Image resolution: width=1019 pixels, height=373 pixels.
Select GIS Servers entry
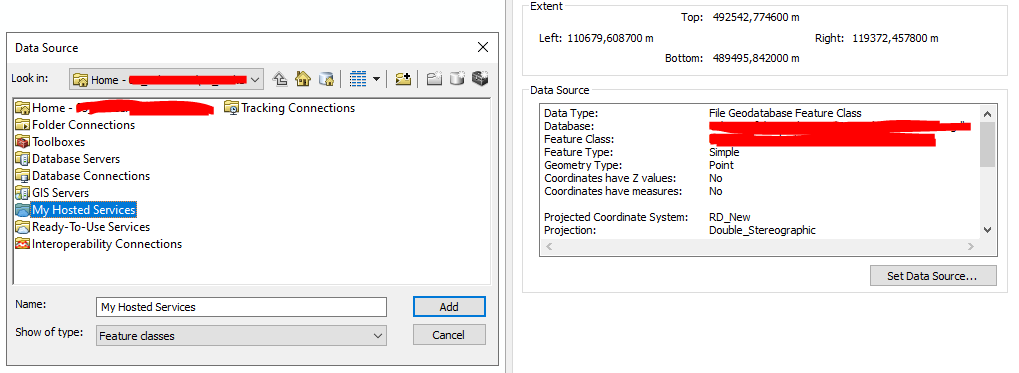(x=52, y=192)
